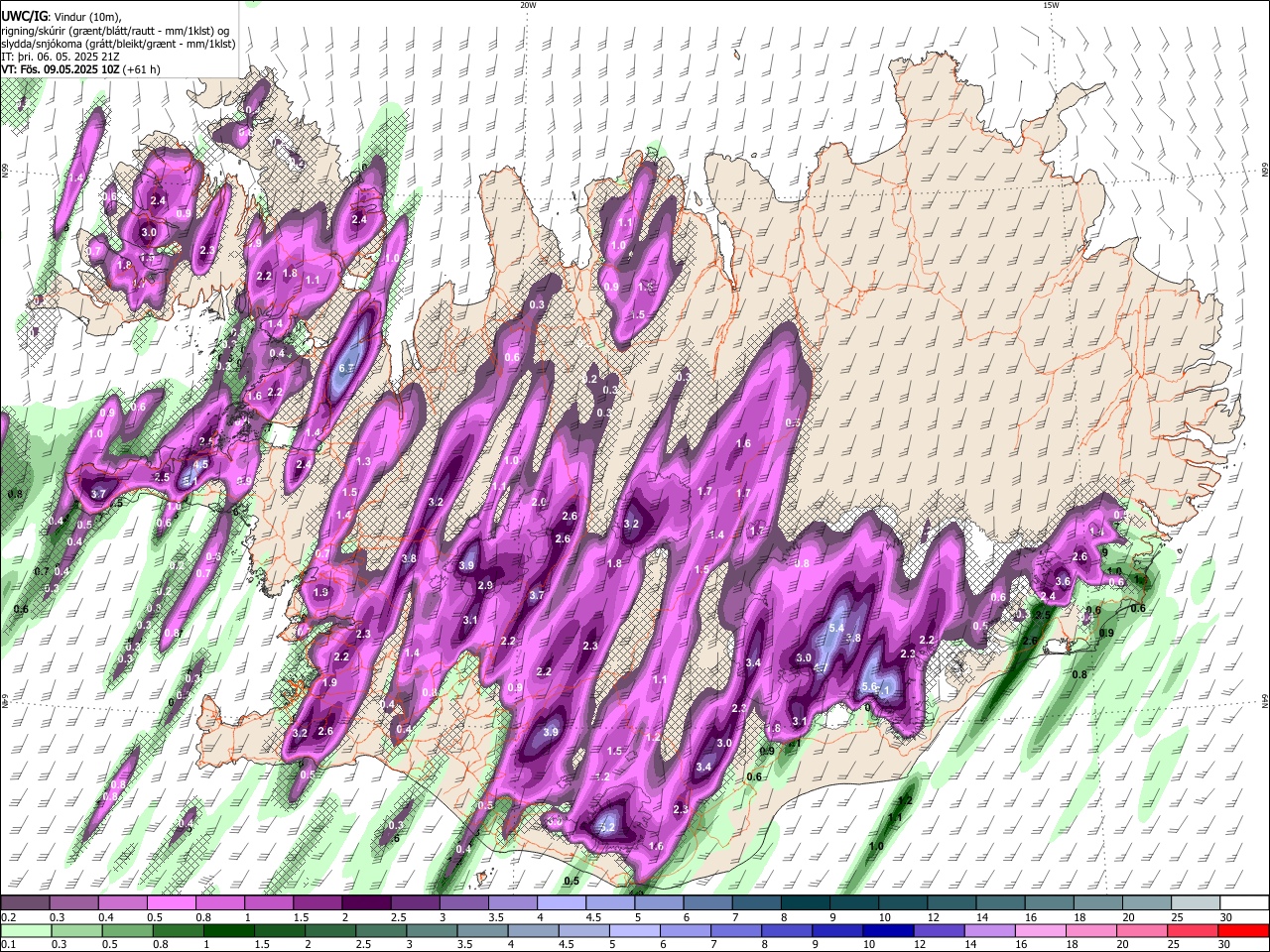
Task: Click the rigning/skúrir legend description line
Action: pyautogui.click(x=115, y=31)
